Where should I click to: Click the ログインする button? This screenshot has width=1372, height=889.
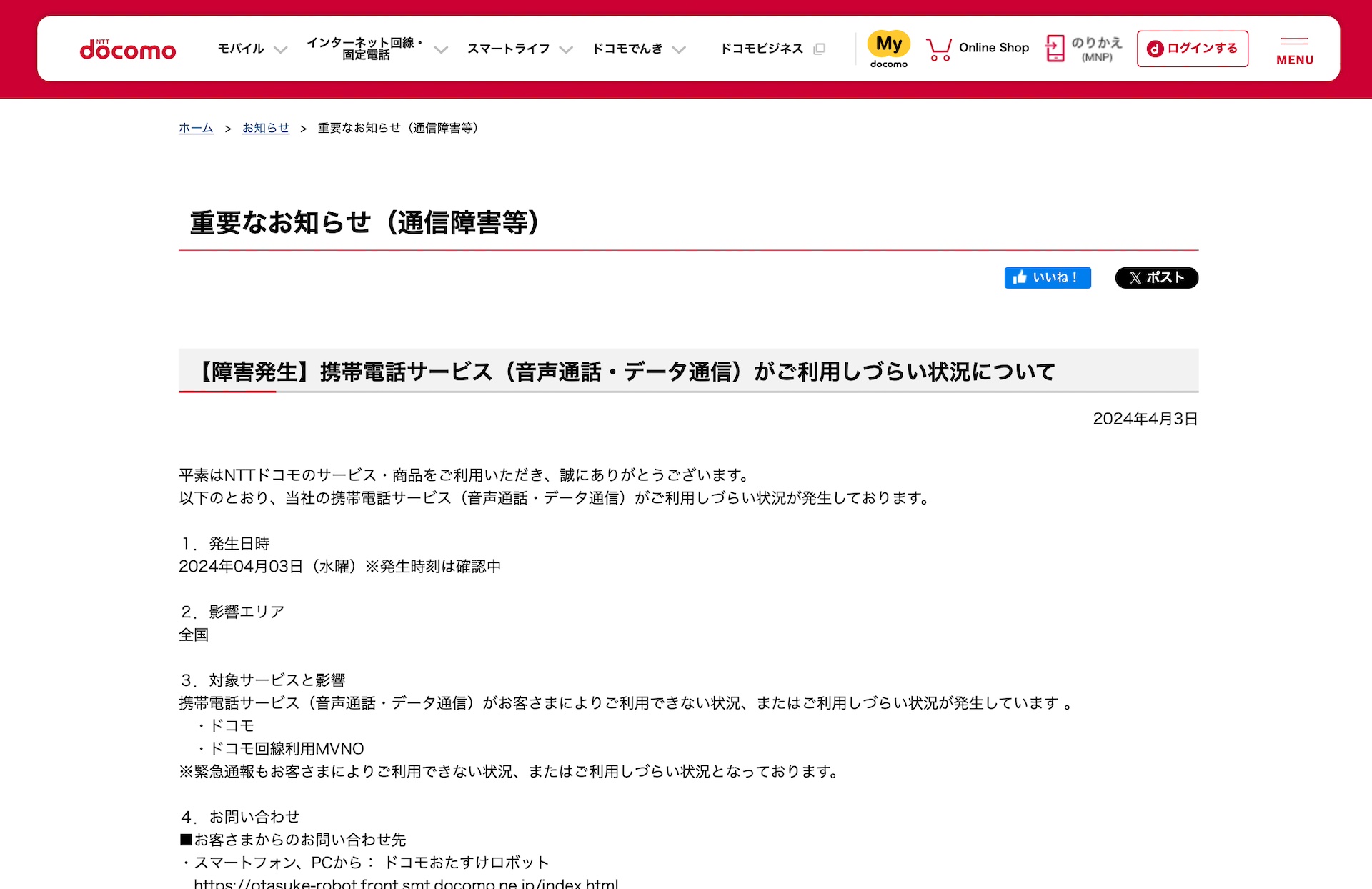1192,49
